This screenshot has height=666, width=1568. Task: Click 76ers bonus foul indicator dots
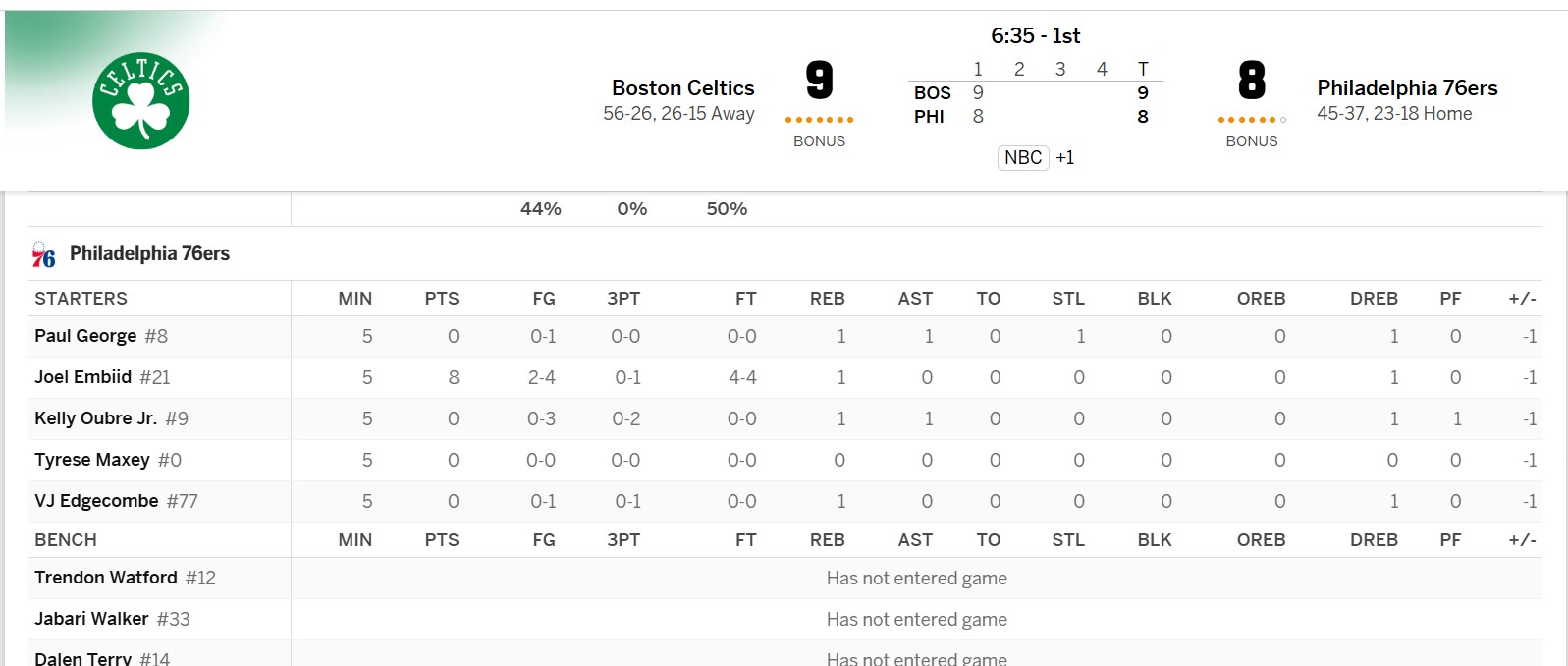[1251, 120]
